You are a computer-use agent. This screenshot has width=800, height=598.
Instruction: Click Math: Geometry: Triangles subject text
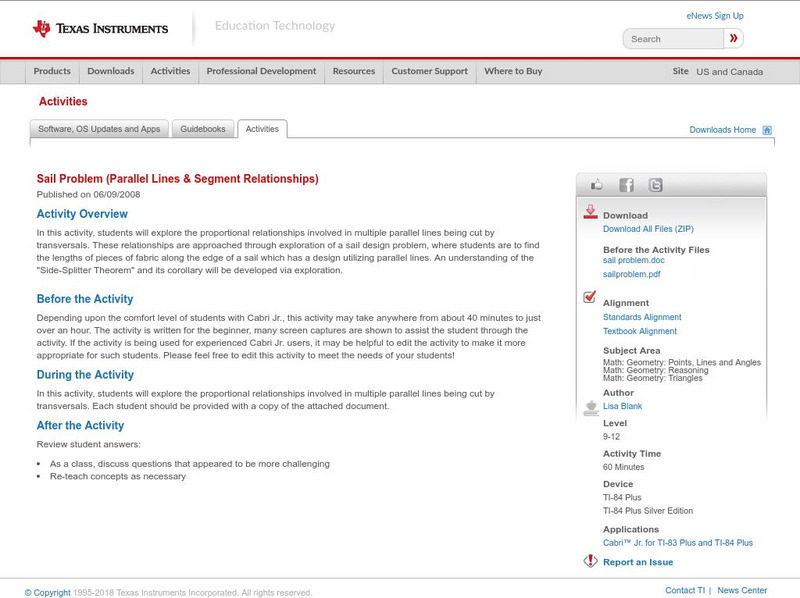point(653,378)
